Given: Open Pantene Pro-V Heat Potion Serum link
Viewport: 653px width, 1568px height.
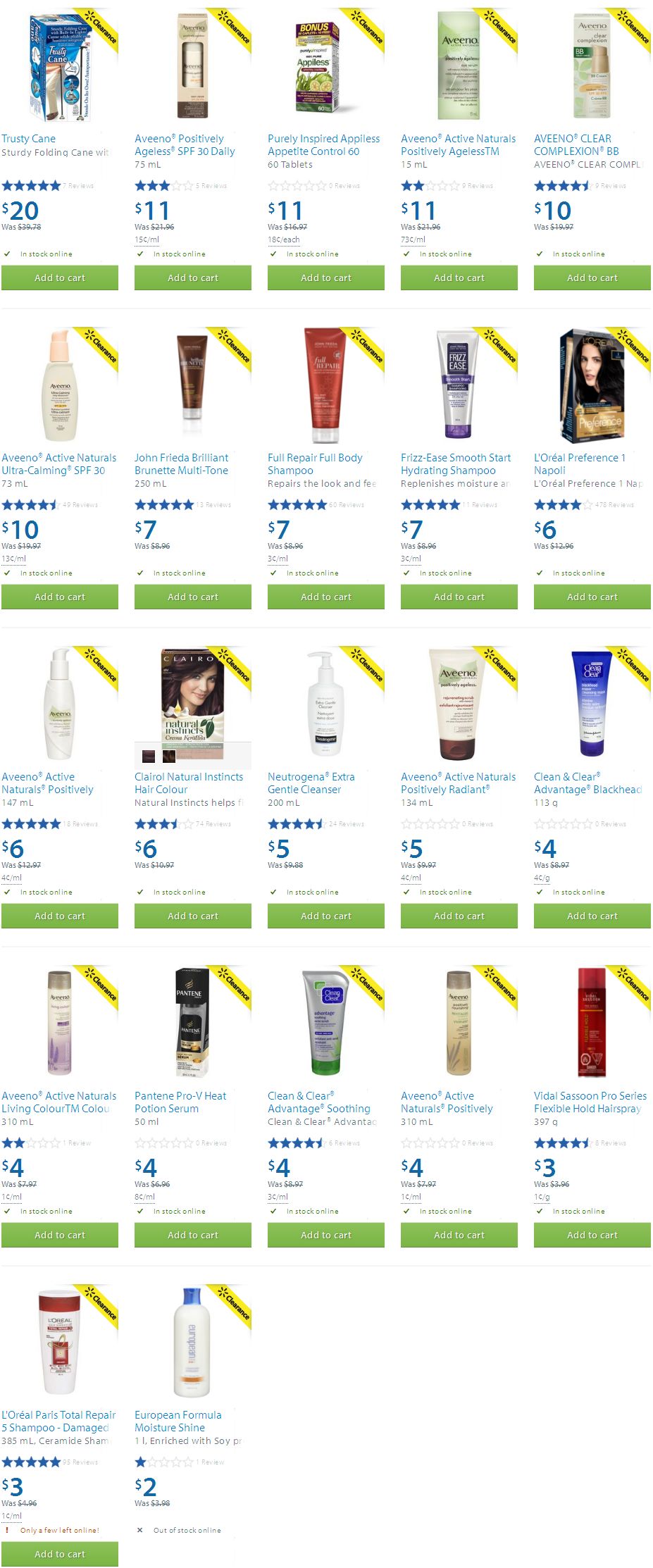Looking at the screenshot, I should [x=180, y=1102].
